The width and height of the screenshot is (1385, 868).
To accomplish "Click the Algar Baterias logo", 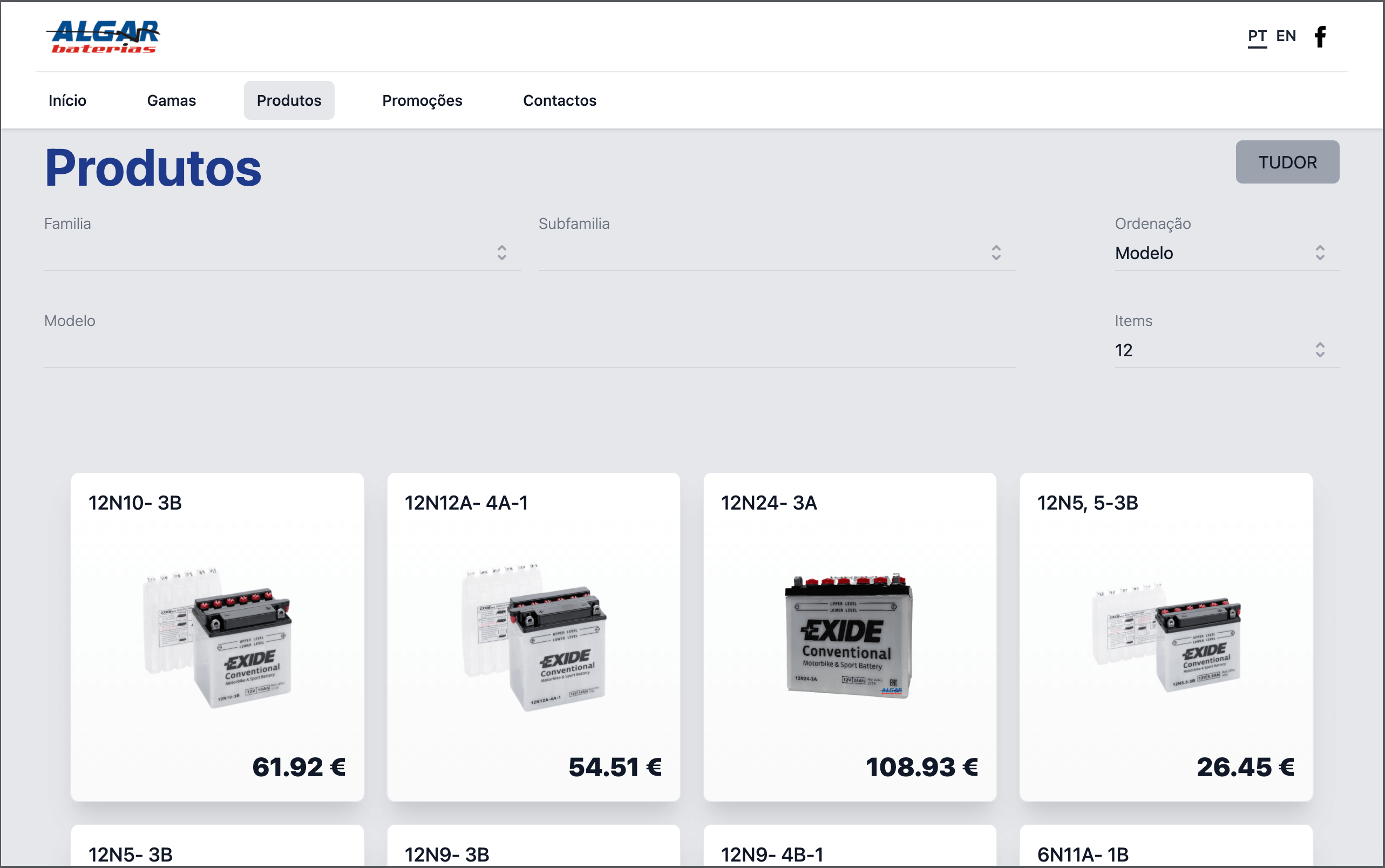I will click(103, 37).
